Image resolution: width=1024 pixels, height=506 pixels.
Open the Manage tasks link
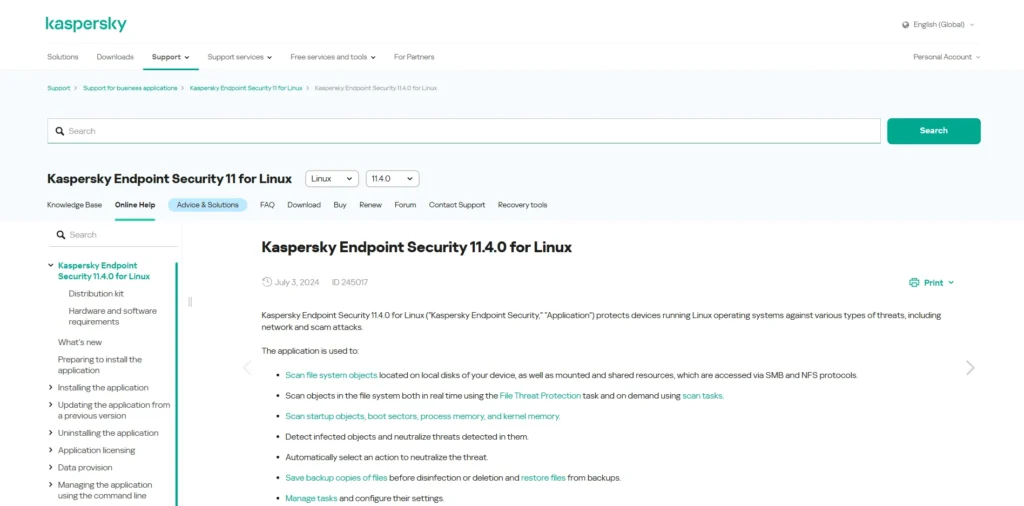click(312, 499)
